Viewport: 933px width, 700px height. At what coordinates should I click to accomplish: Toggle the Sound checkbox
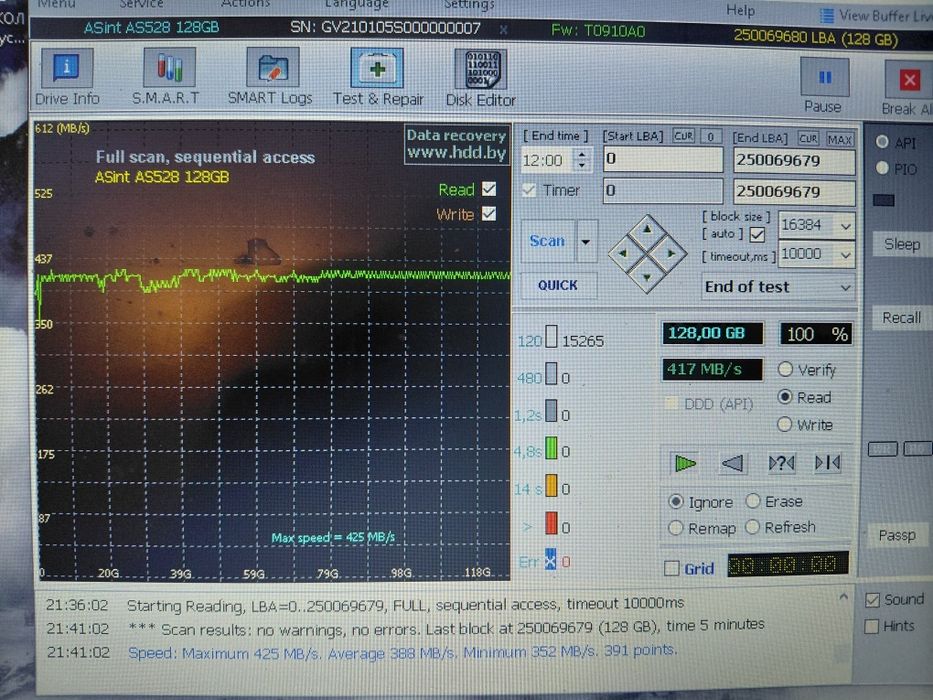point(872,600)
